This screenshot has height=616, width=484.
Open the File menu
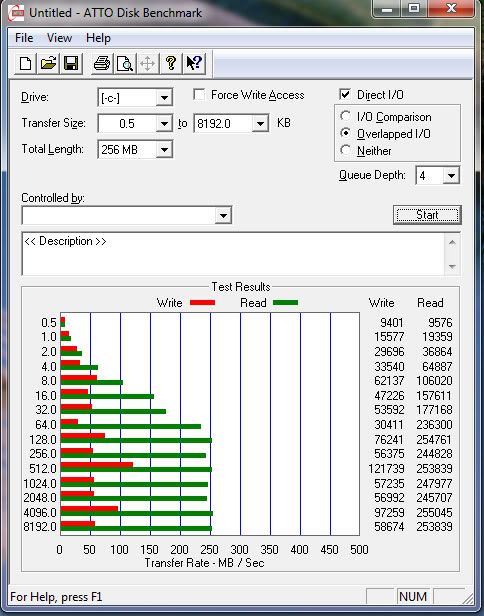tap(24, 38)
